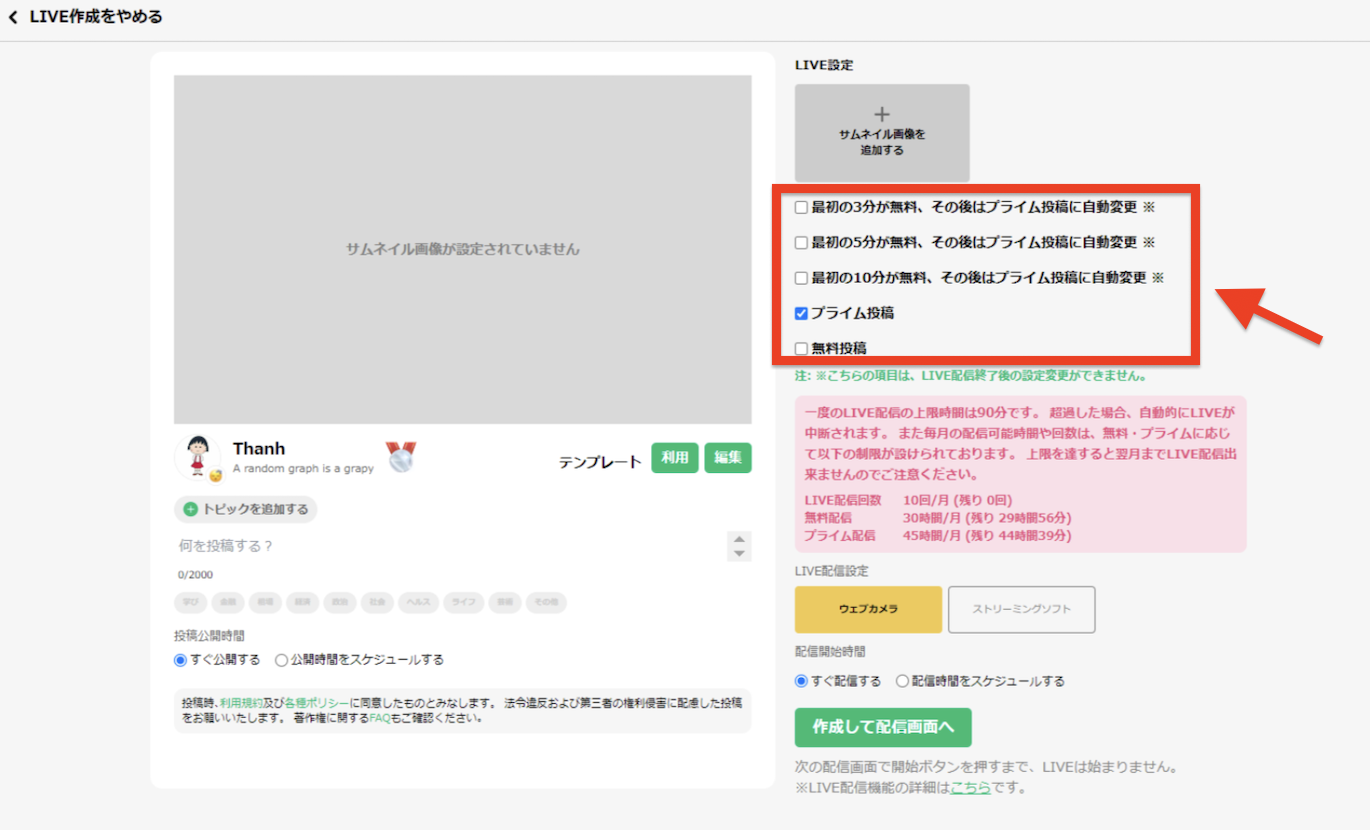
Task: Select 配信時間をスケジュールする radio option
Action: click(902, 681)
